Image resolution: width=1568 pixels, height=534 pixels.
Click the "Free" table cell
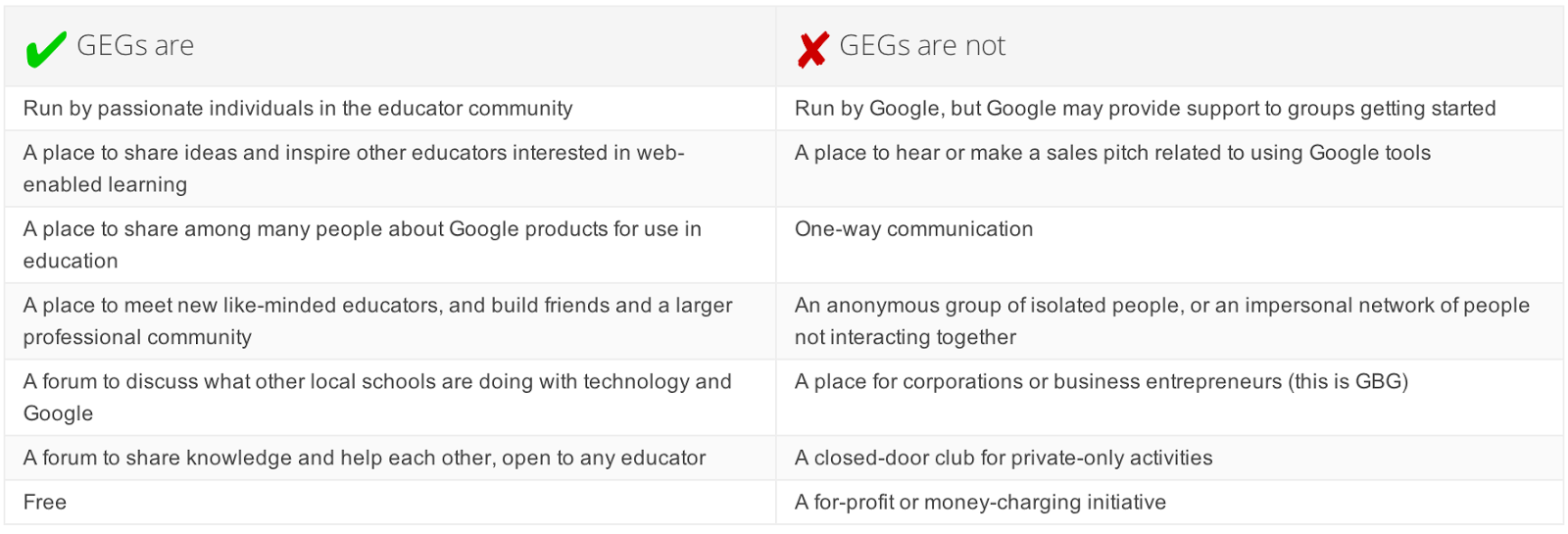pyautogui.click(x=45, y=503)
